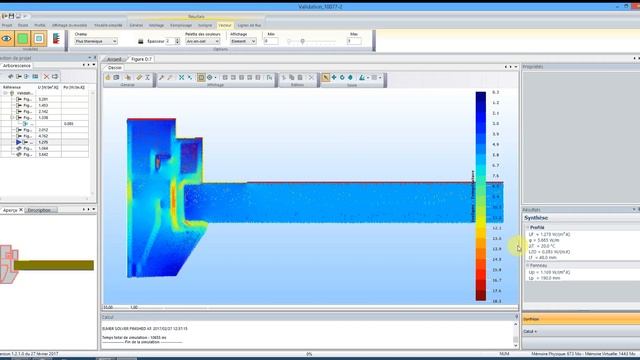
Task: Click the teal crossed-lines icon in Affichage group
Action: coord(181,77)
